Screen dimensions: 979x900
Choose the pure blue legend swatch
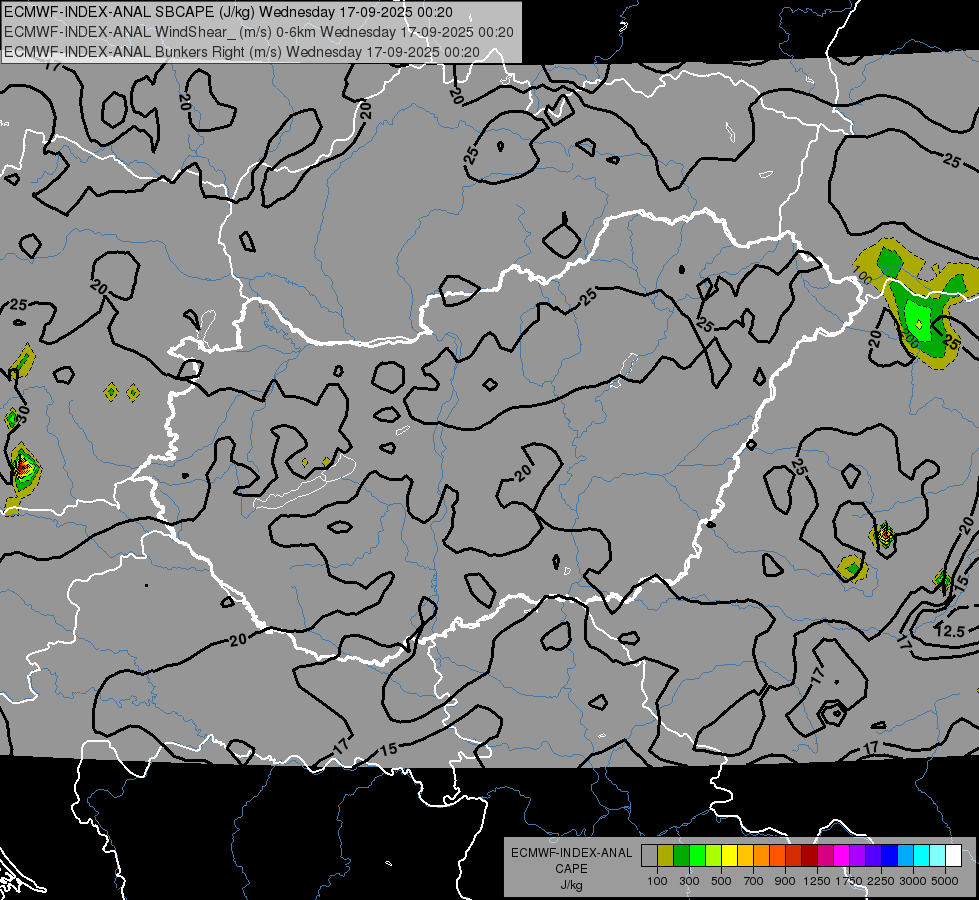pos(889,855)
